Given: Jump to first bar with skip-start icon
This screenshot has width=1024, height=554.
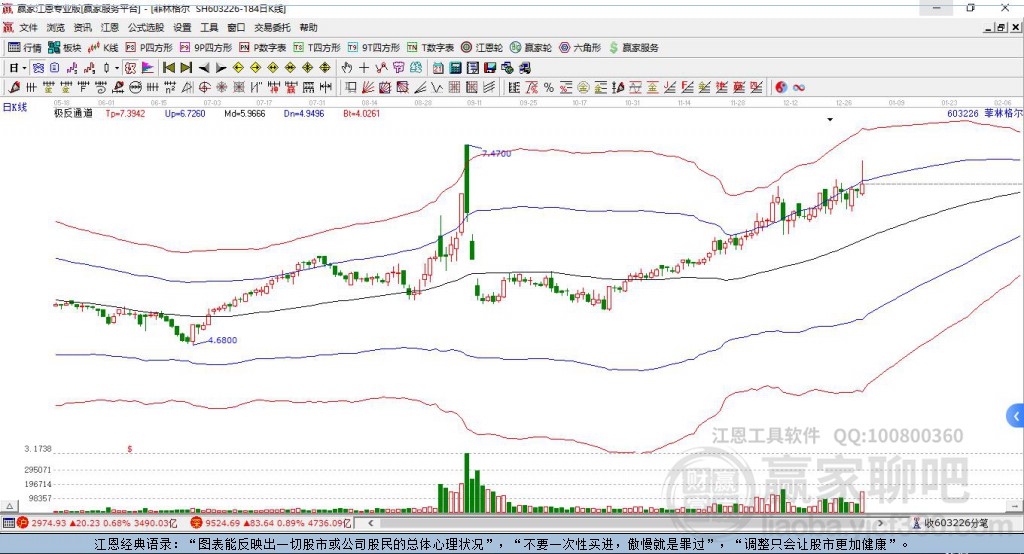Looking at the screenshot, I should point(168,68).
